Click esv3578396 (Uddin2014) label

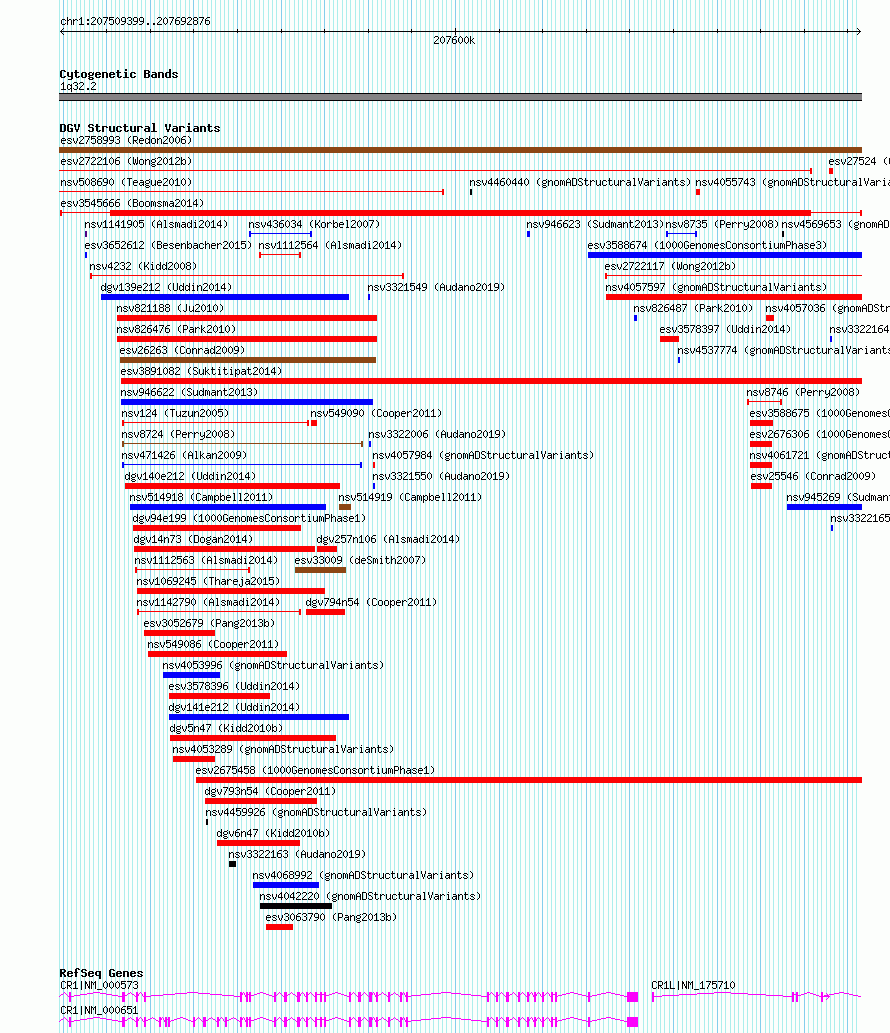234,688
